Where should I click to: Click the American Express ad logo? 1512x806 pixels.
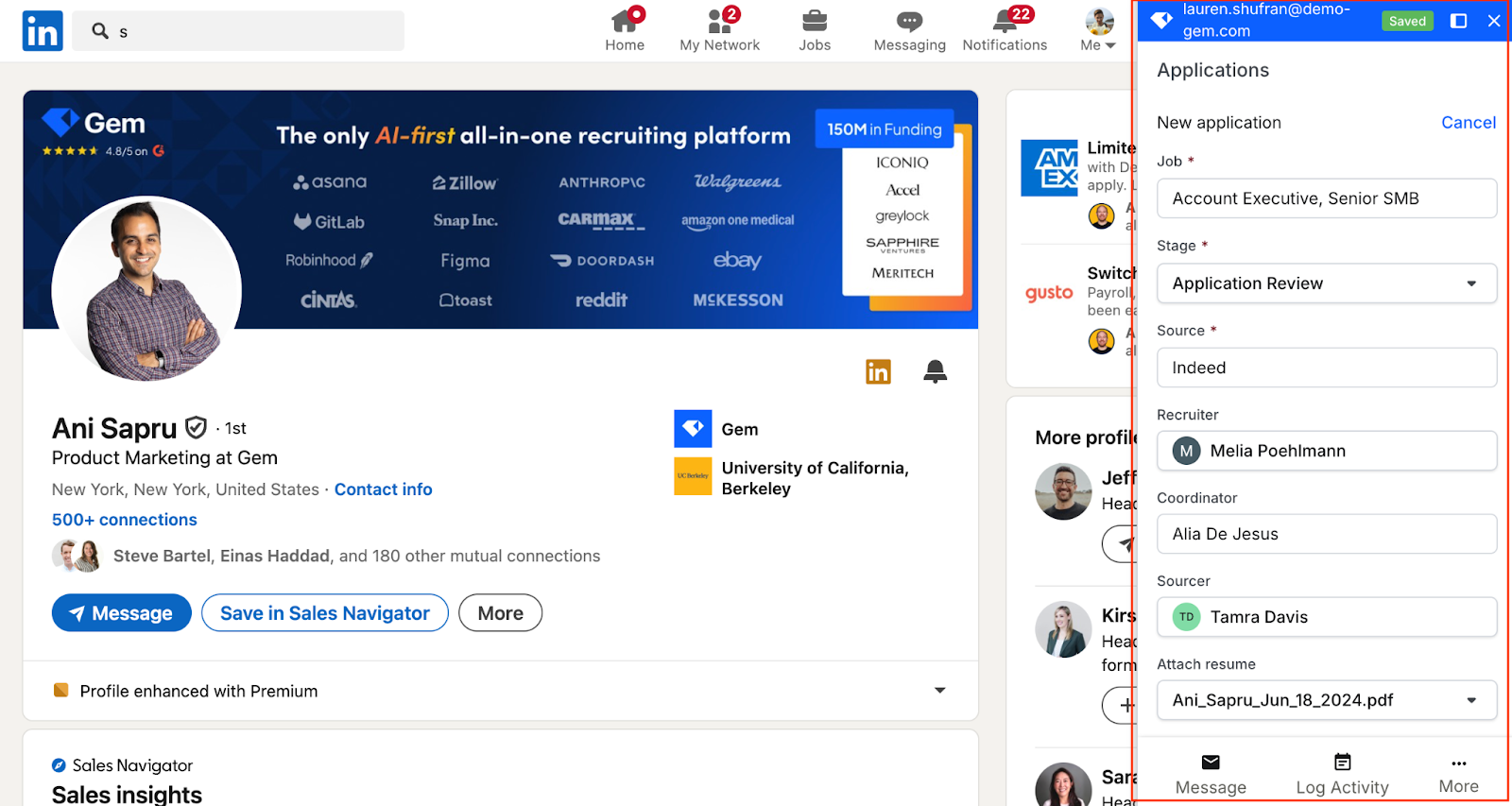pyautogui.click(x=1050, y=168)
